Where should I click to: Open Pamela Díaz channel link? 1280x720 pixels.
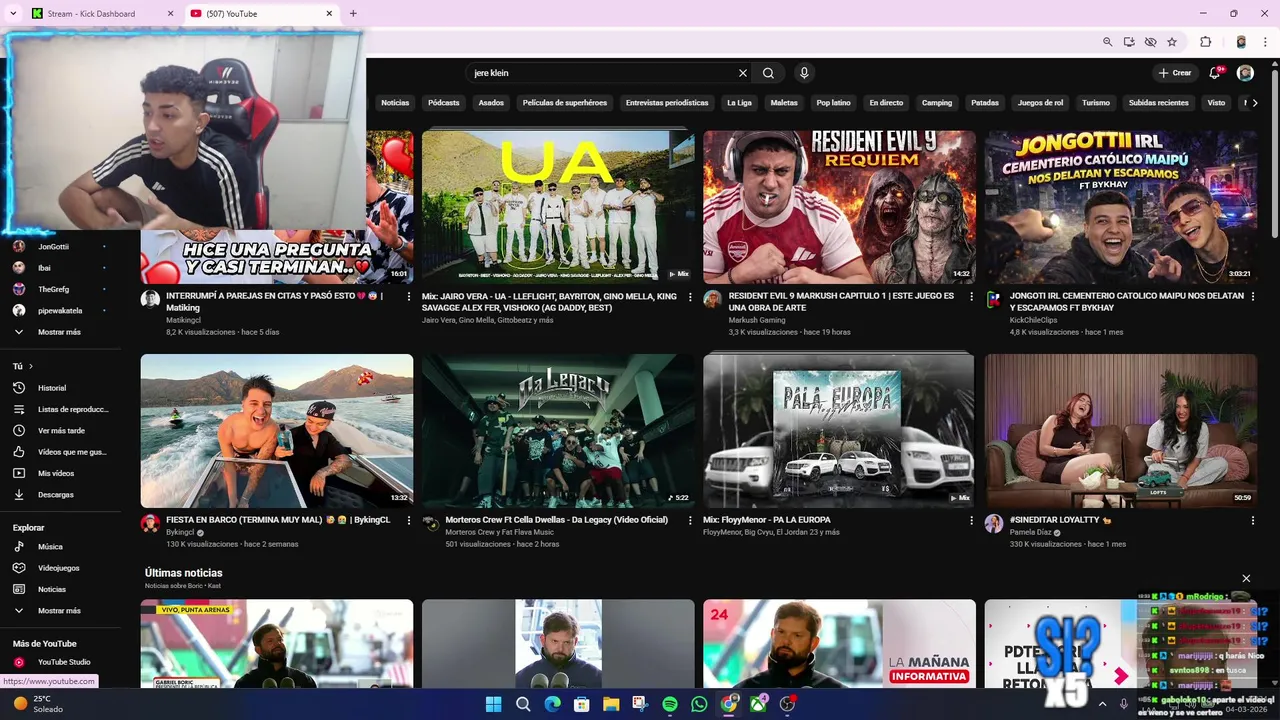point(1030,532)
